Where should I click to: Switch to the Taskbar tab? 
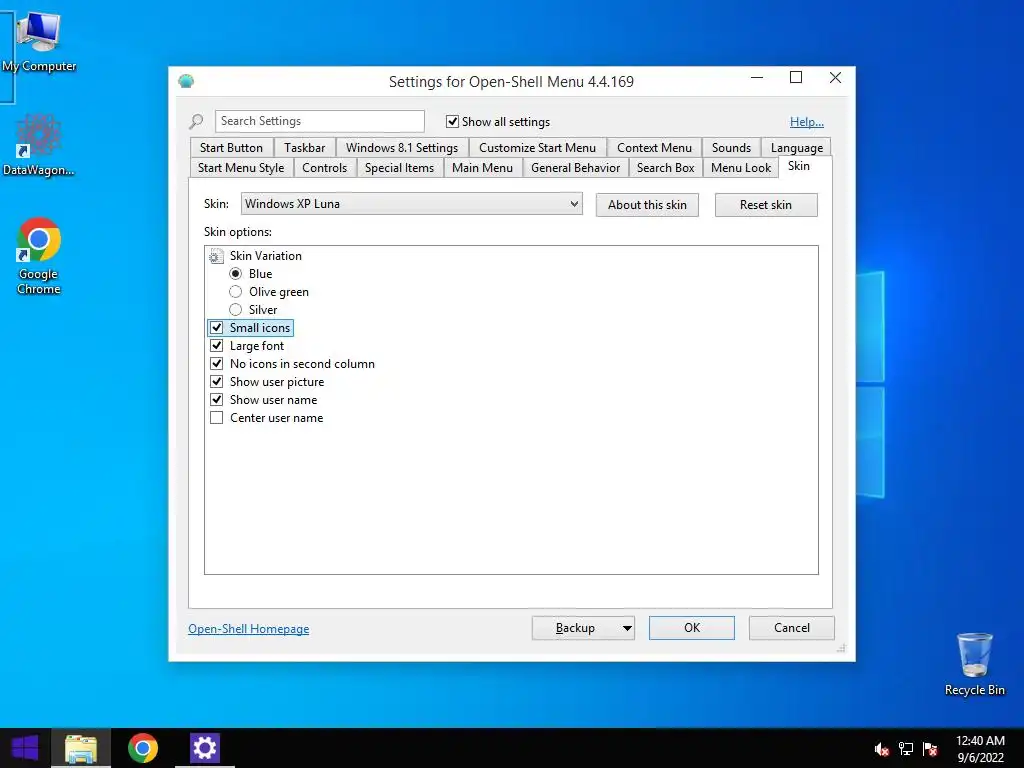[304, 148]
